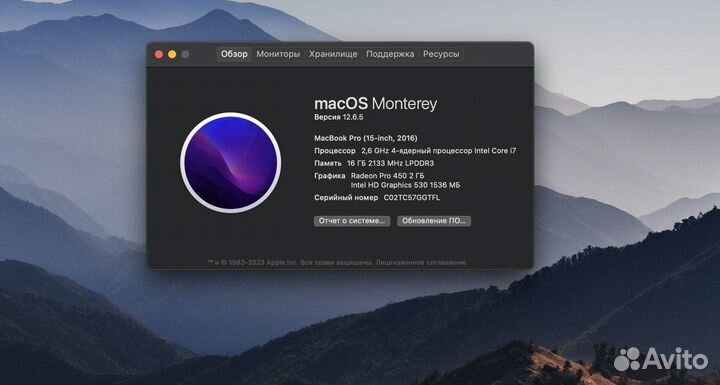Click Intel HD Graphics 530 1536 МБ text

point(405,185)
